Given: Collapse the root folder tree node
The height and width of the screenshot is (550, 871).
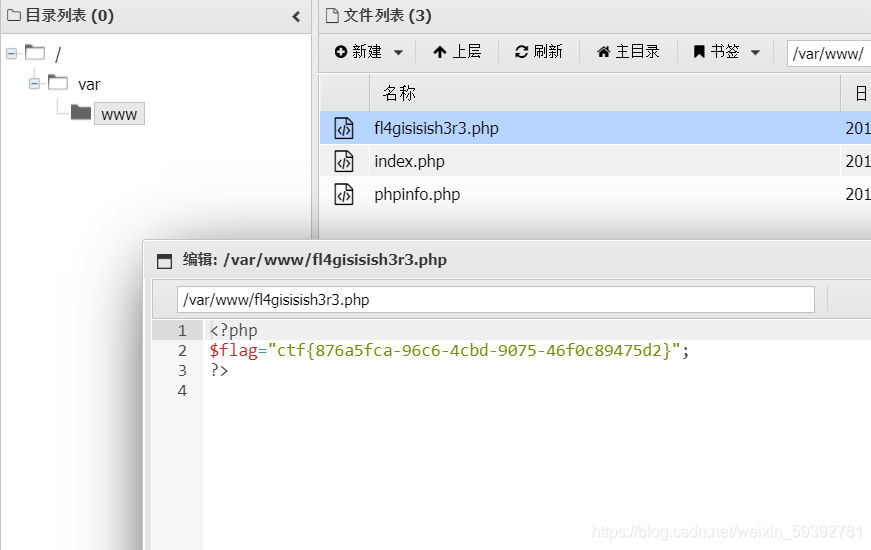Looking at the screenshot, I should pos(11,54).
